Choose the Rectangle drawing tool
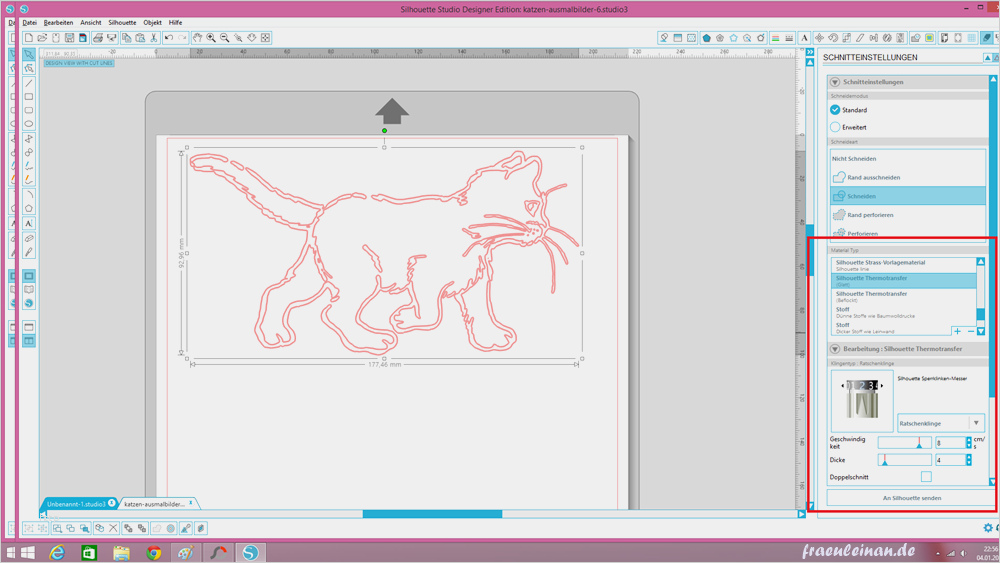This screenshot has height=563, width=1000. coord(29,97)
